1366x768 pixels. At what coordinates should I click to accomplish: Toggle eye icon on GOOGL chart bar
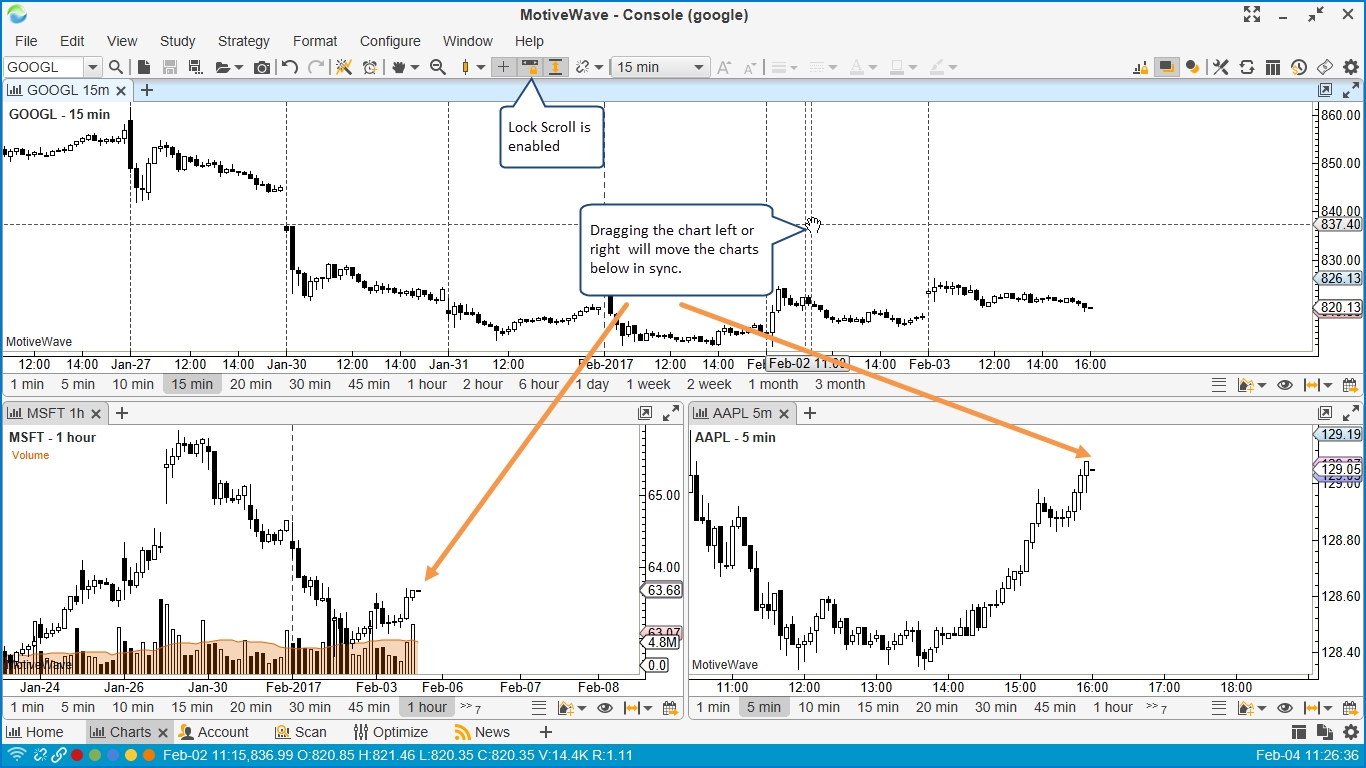pyautogui.click(x=1285, y=385)
